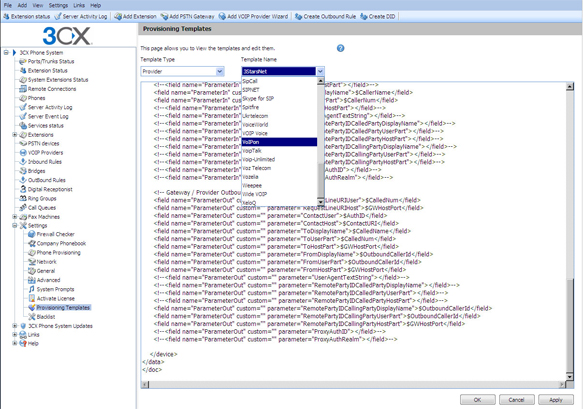Open System Extensions Status node

pyautogui.click(x=58, y=80)
